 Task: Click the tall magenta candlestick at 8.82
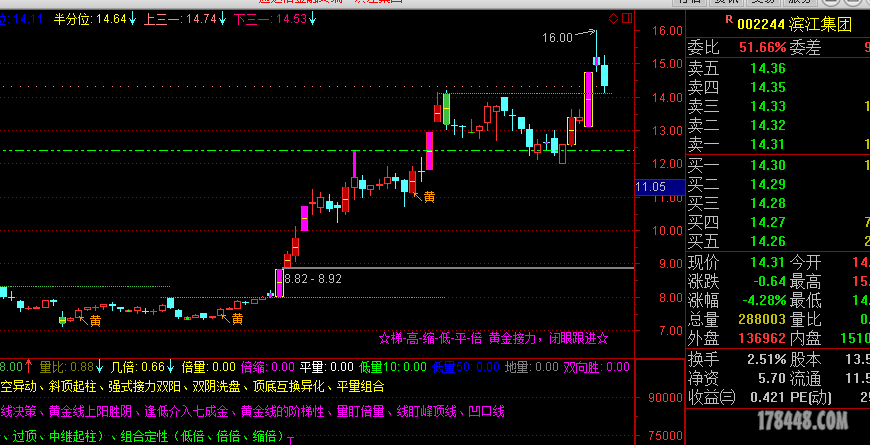click(280, 283)
